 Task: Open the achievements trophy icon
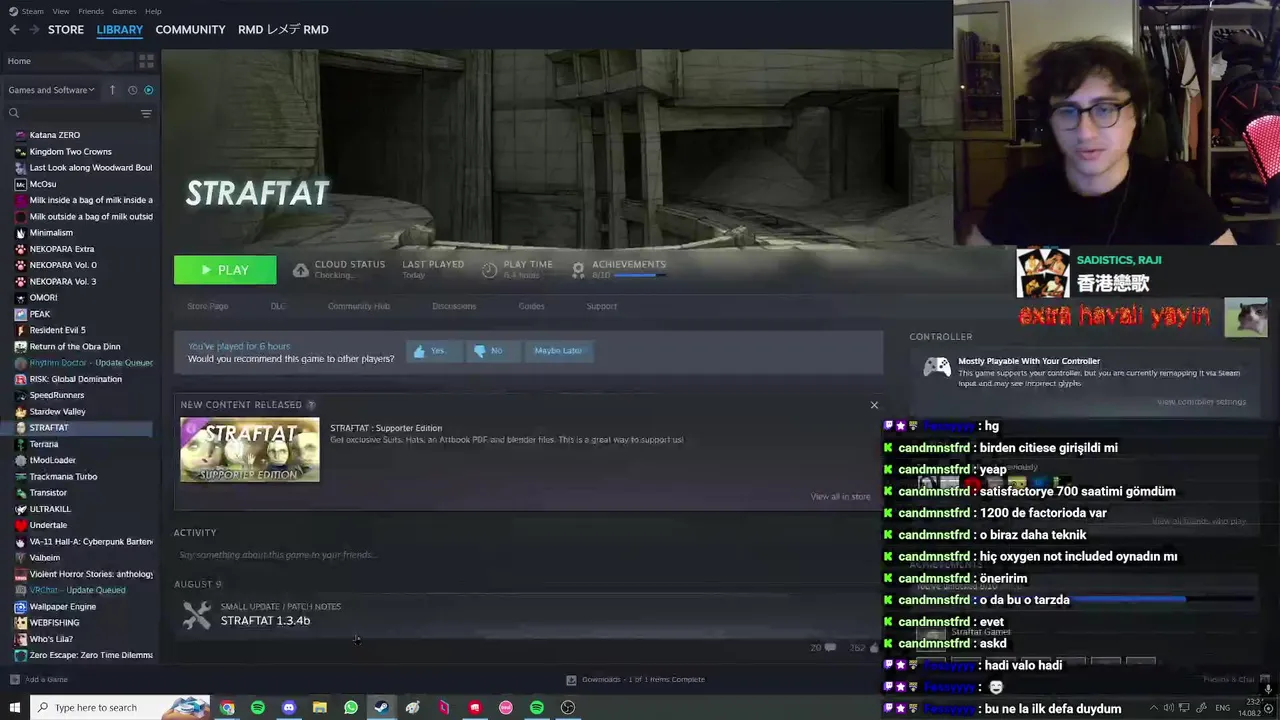click(578, 270)
